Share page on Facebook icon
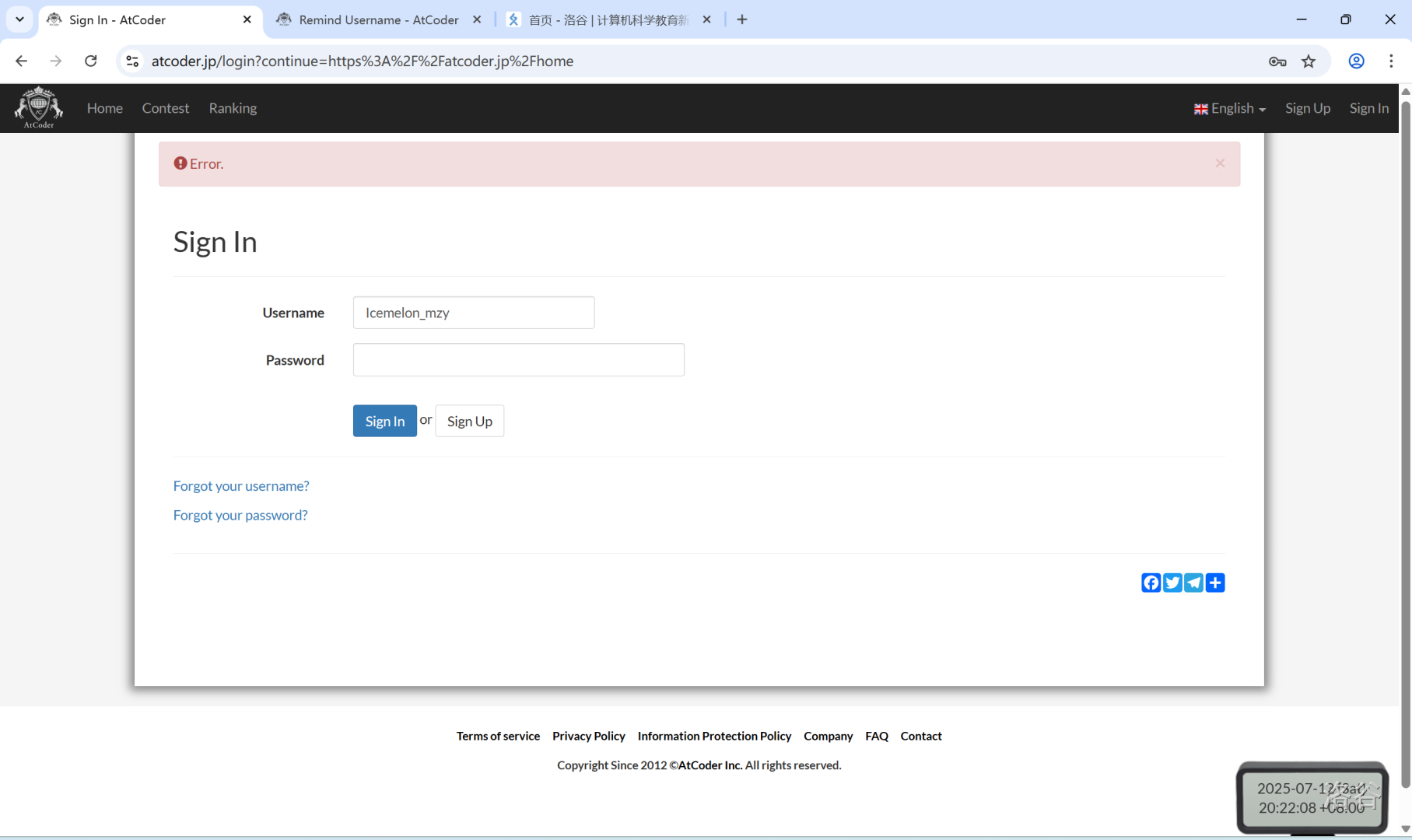The width and height of the screenshot is (1412, 840). click(1151, 583)
